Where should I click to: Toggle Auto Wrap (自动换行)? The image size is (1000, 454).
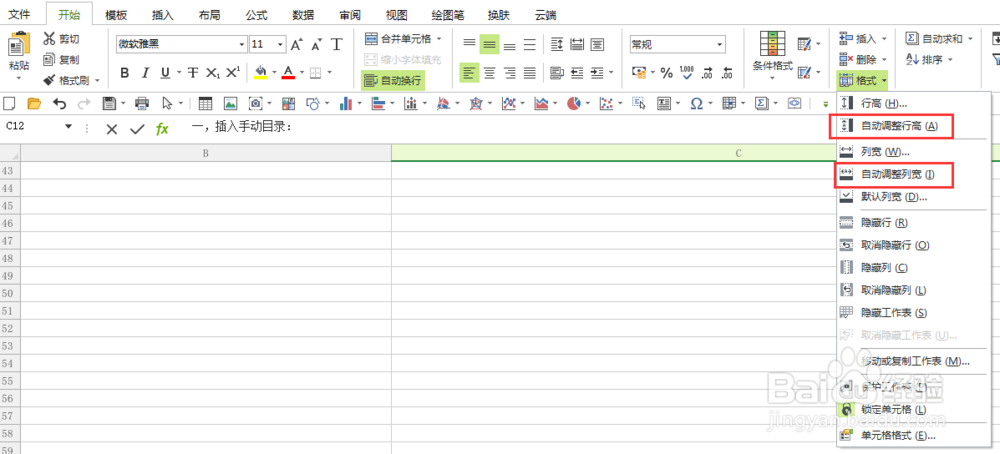pyautogui.click(x=393, y=80)
